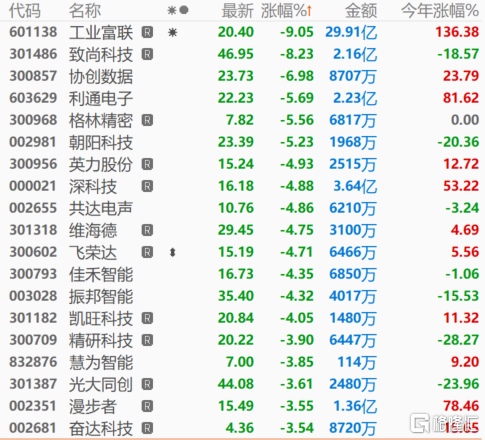Click the R badge beside 深科技
Screen dimensions: 485x440
click(x=147, y=186)
